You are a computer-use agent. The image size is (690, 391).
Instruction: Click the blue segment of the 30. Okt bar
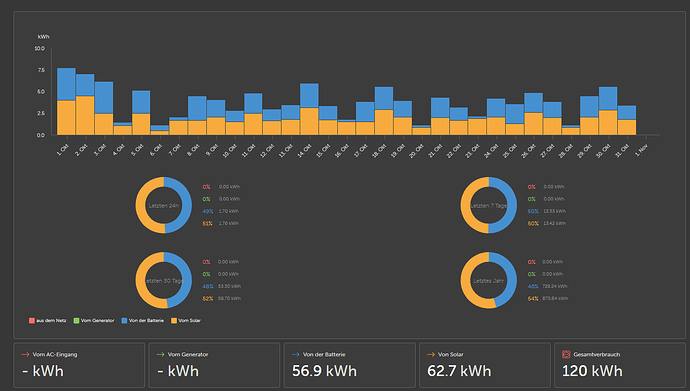click(x=608, y=99)
